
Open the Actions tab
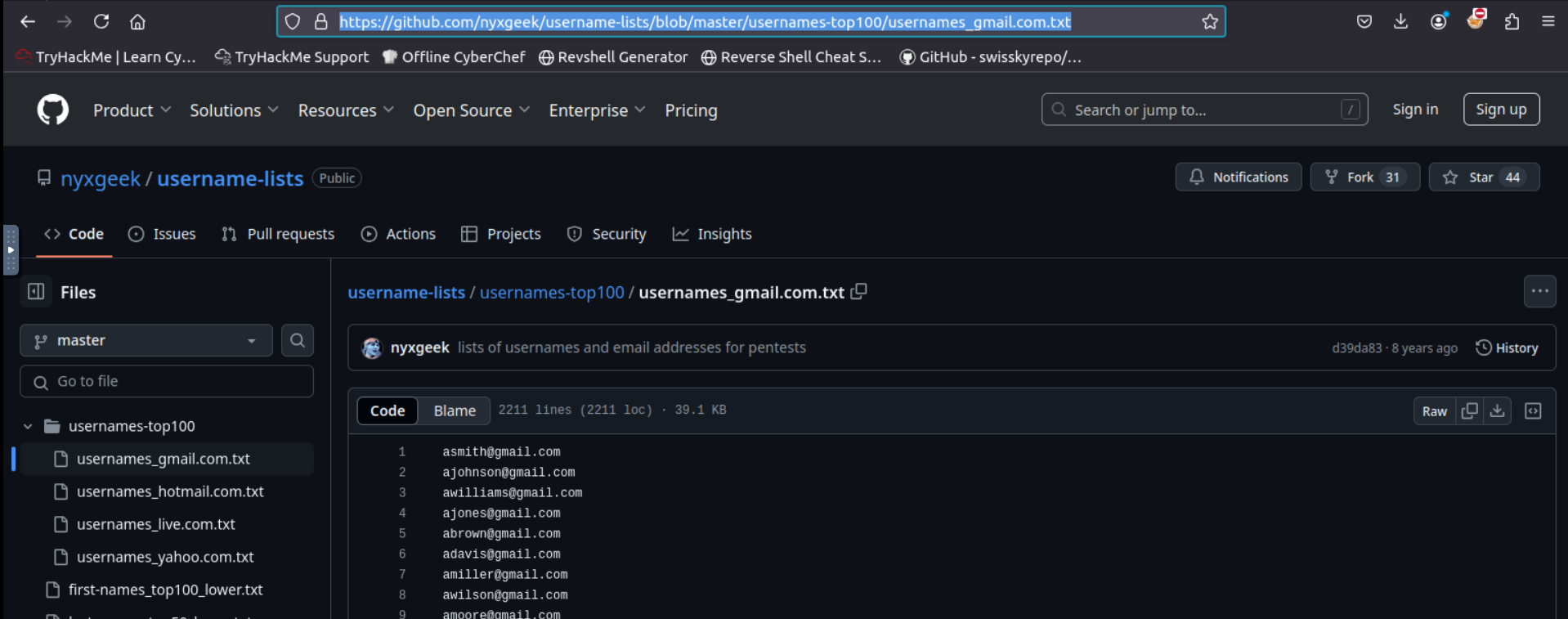click(x=398, y=234)
